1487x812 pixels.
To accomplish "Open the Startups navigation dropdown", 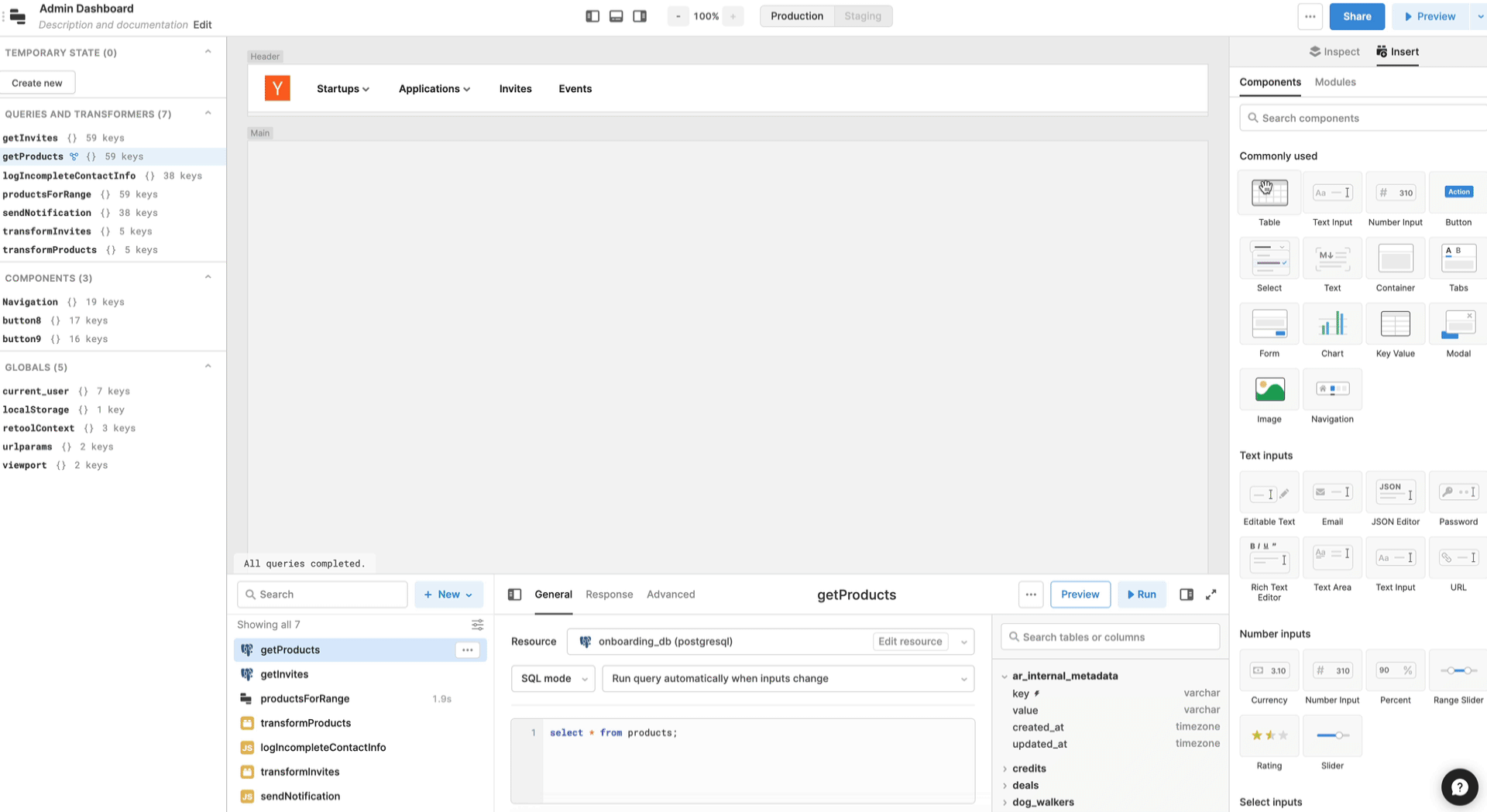I will pyautogui.click(x=342, y=89).
